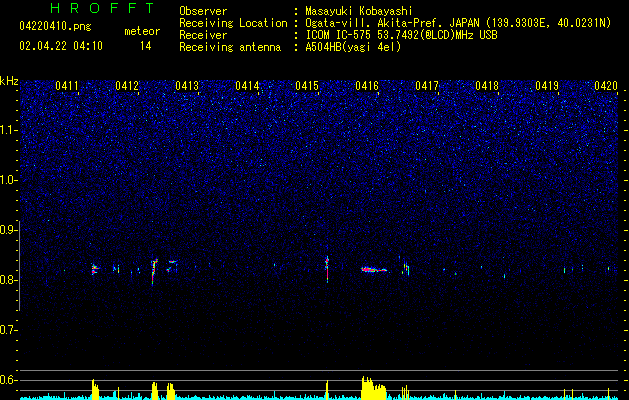The height and width of the screenshot is (400, 629).
Task: Click the HROFFT program title
Action: (102, 8)
